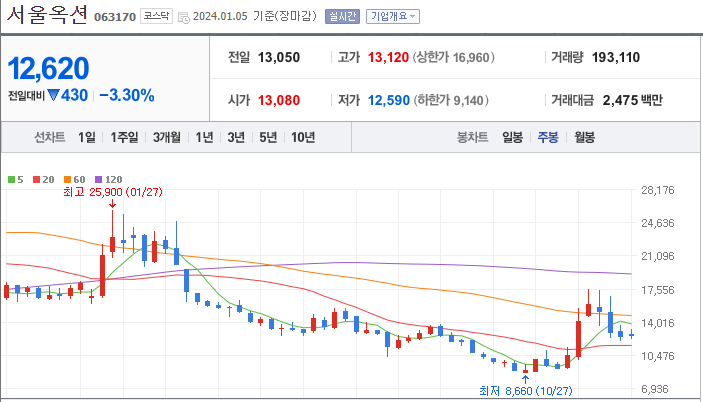Switch chart to 3년 range
The height and width of the screenshot is (402, 703).
(x=236, y=137)
